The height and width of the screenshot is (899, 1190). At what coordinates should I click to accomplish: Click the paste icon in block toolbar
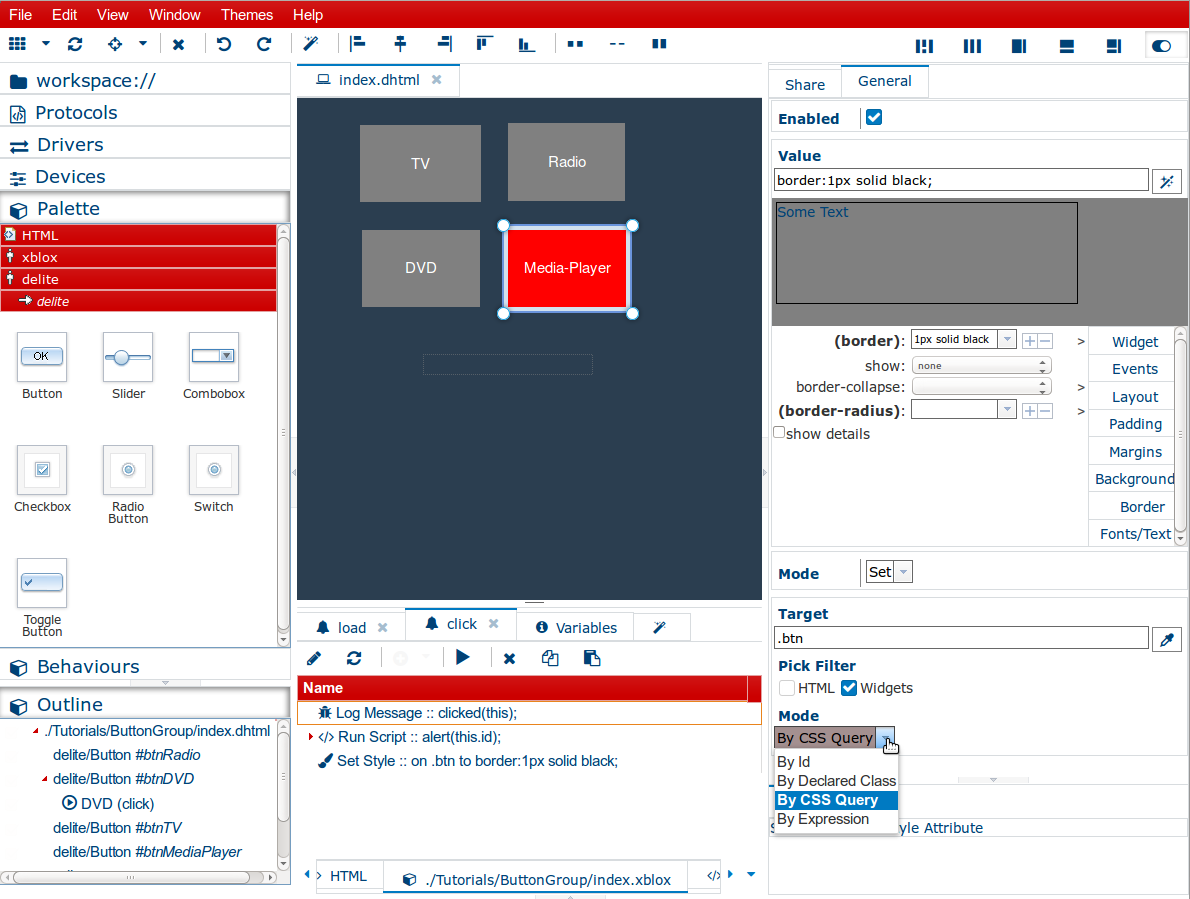pyautogui.click(x=591, y=658)
